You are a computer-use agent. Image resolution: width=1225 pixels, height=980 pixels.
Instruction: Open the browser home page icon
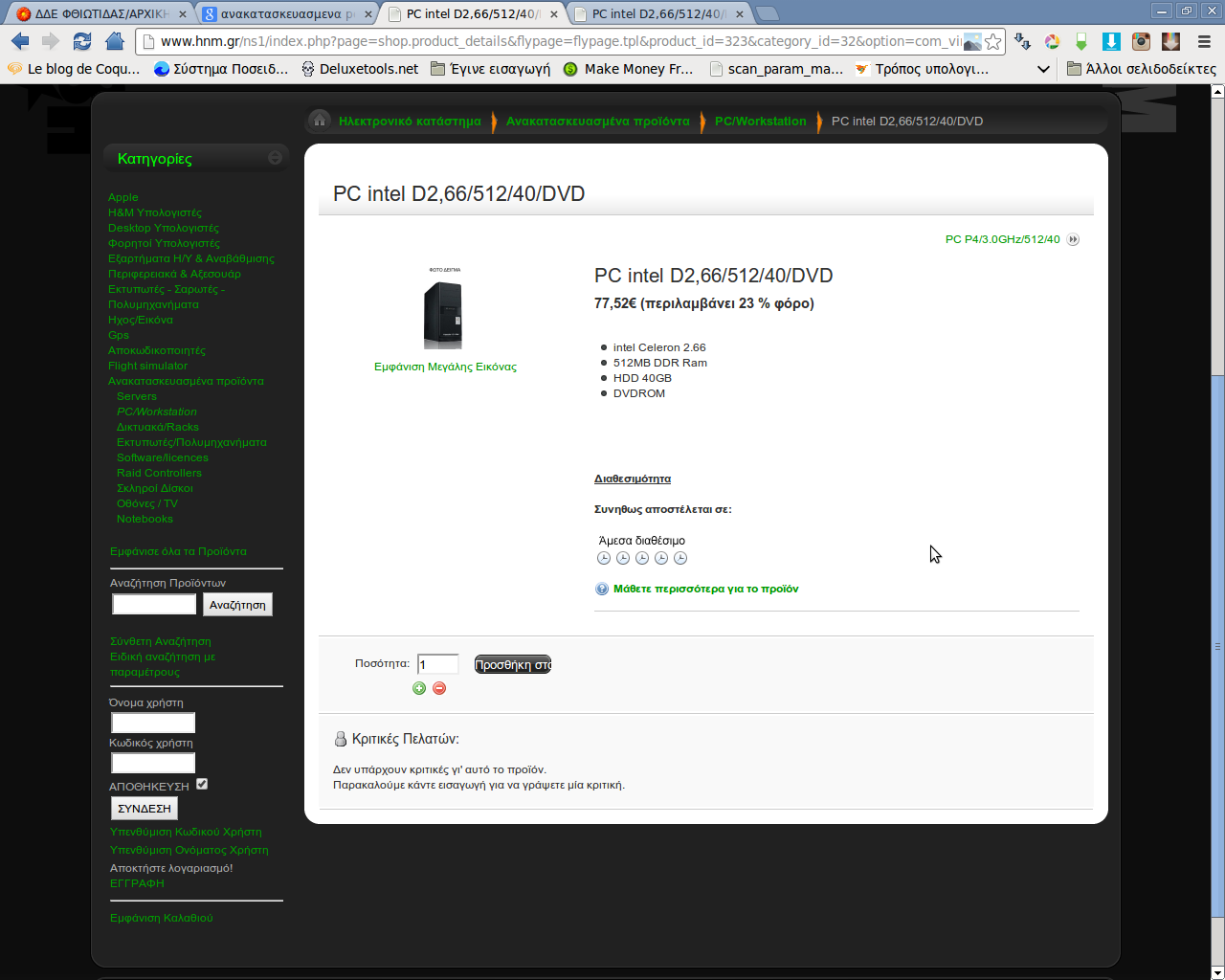[115, 41]
